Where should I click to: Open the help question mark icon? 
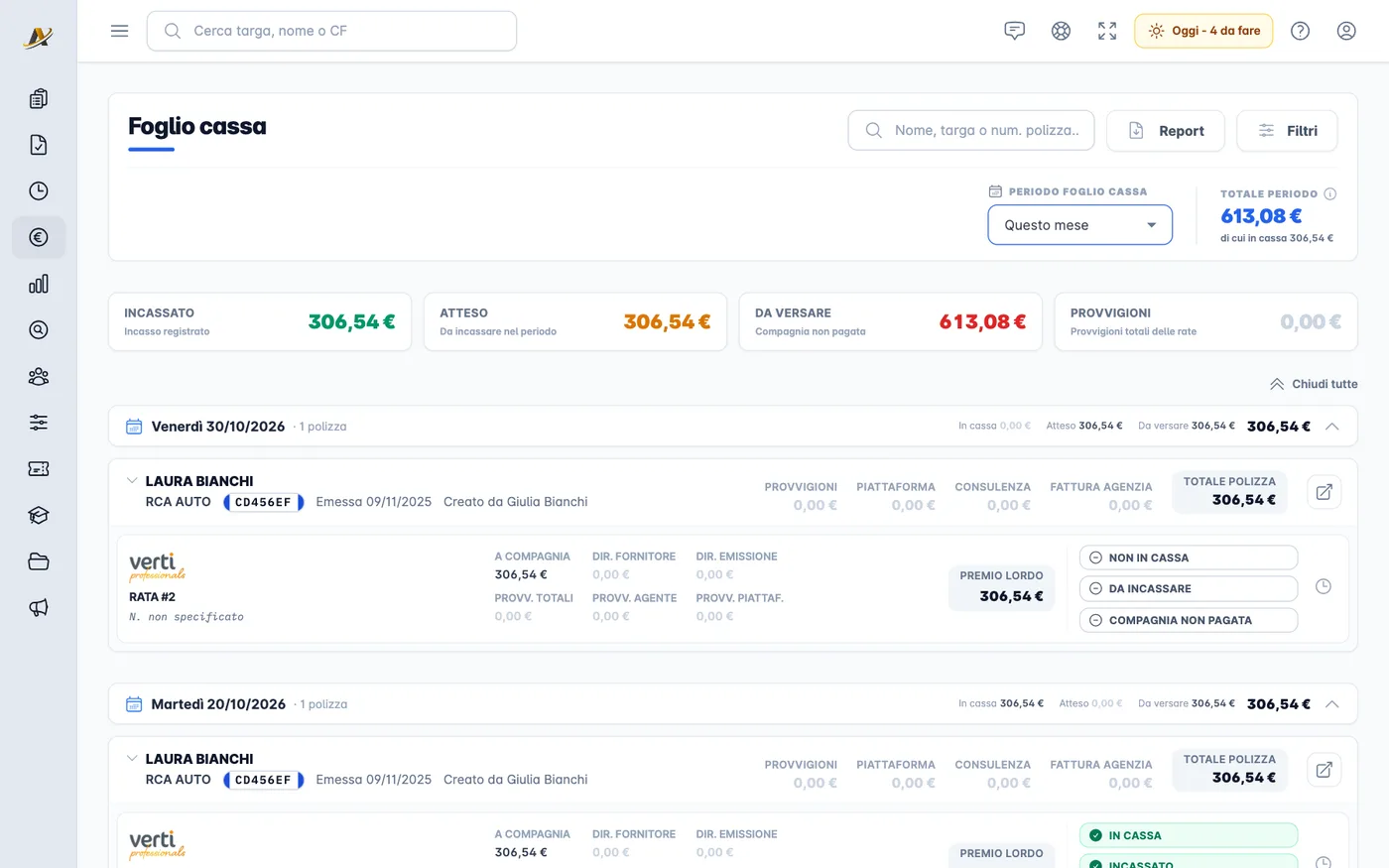click(1300, 31)
